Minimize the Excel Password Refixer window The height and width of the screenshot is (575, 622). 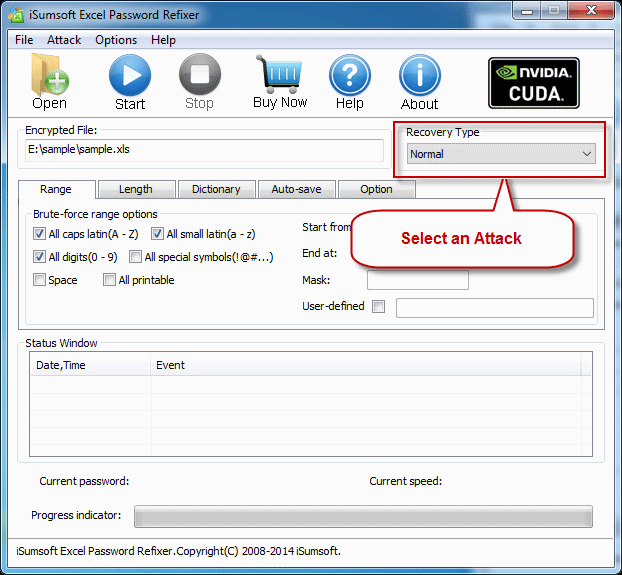(526, 11)
